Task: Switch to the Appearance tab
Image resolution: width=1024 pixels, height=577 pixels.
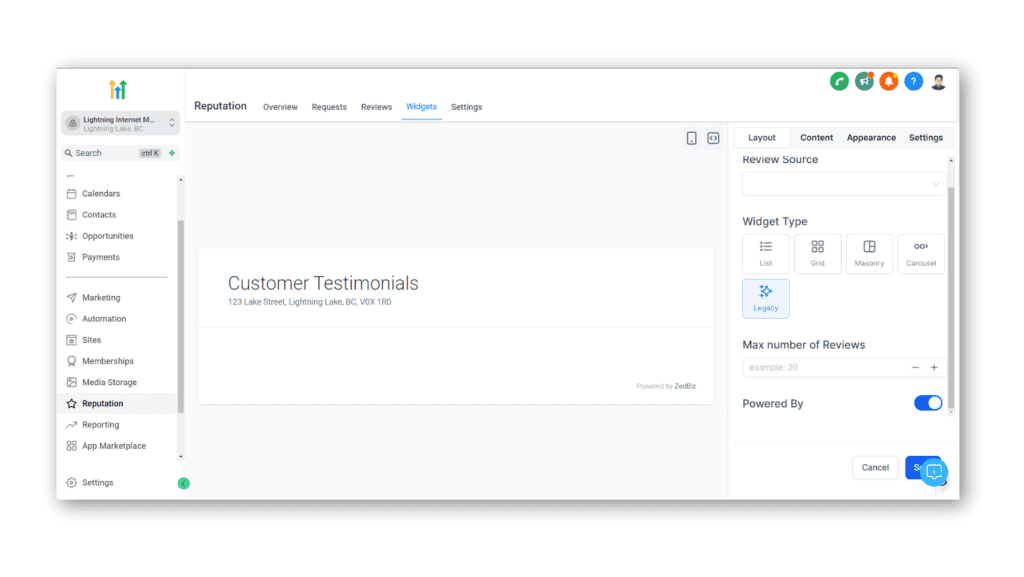Action: point(872,137)
